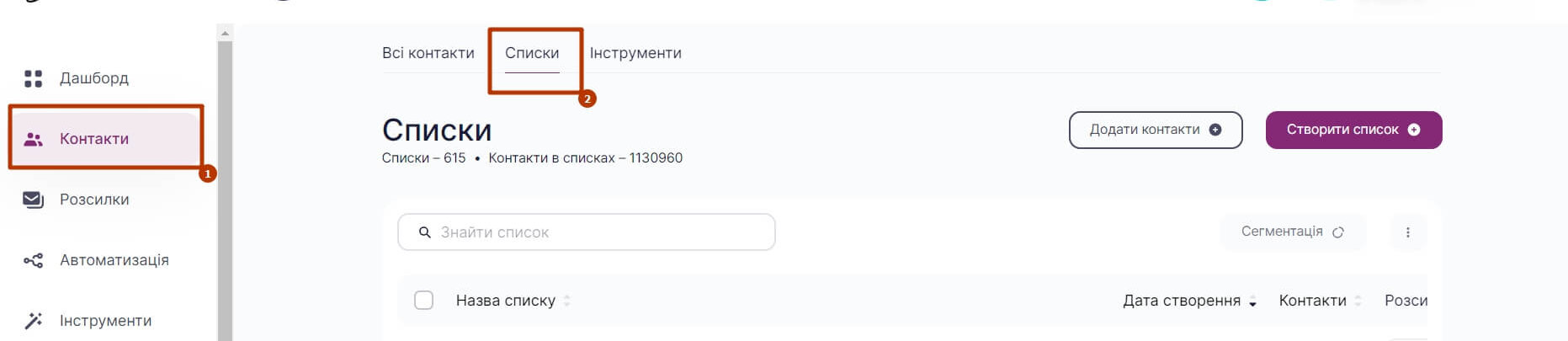Click the Автоматизація workflow icon
This screenshot has width=1568, height=341.
[x=33, y=260]
